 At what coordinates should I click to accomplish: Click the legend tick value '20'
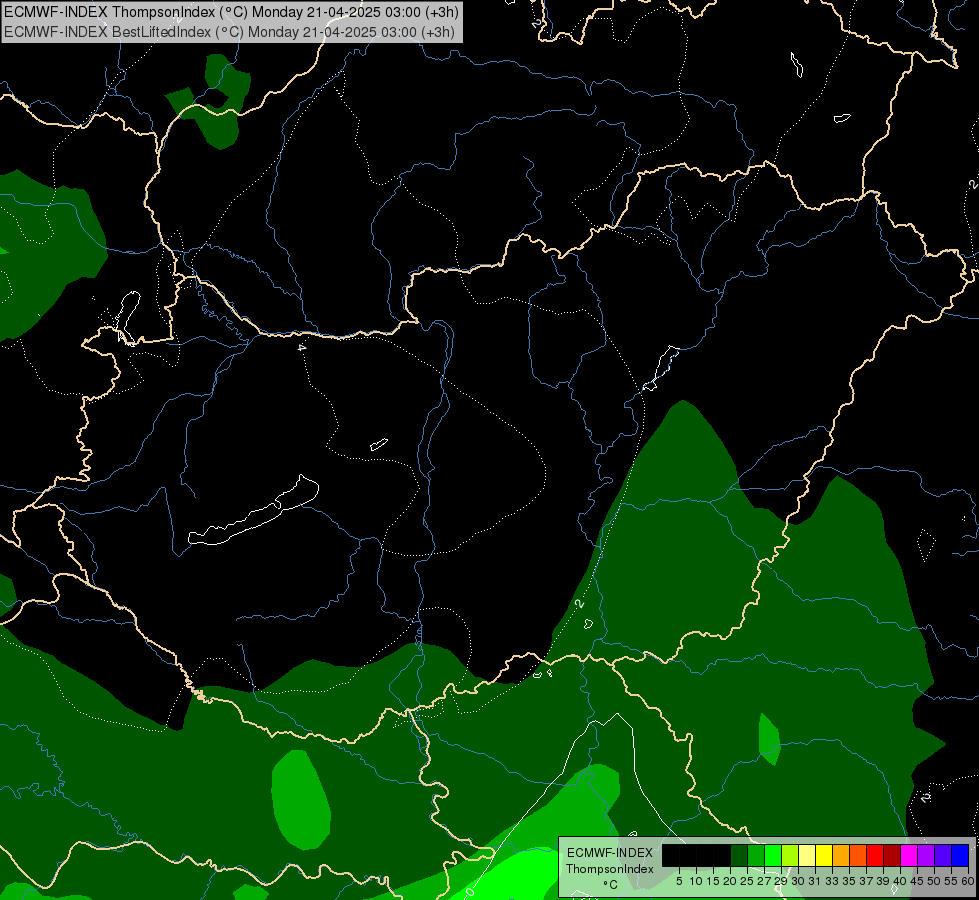click(x=730, y=881)
